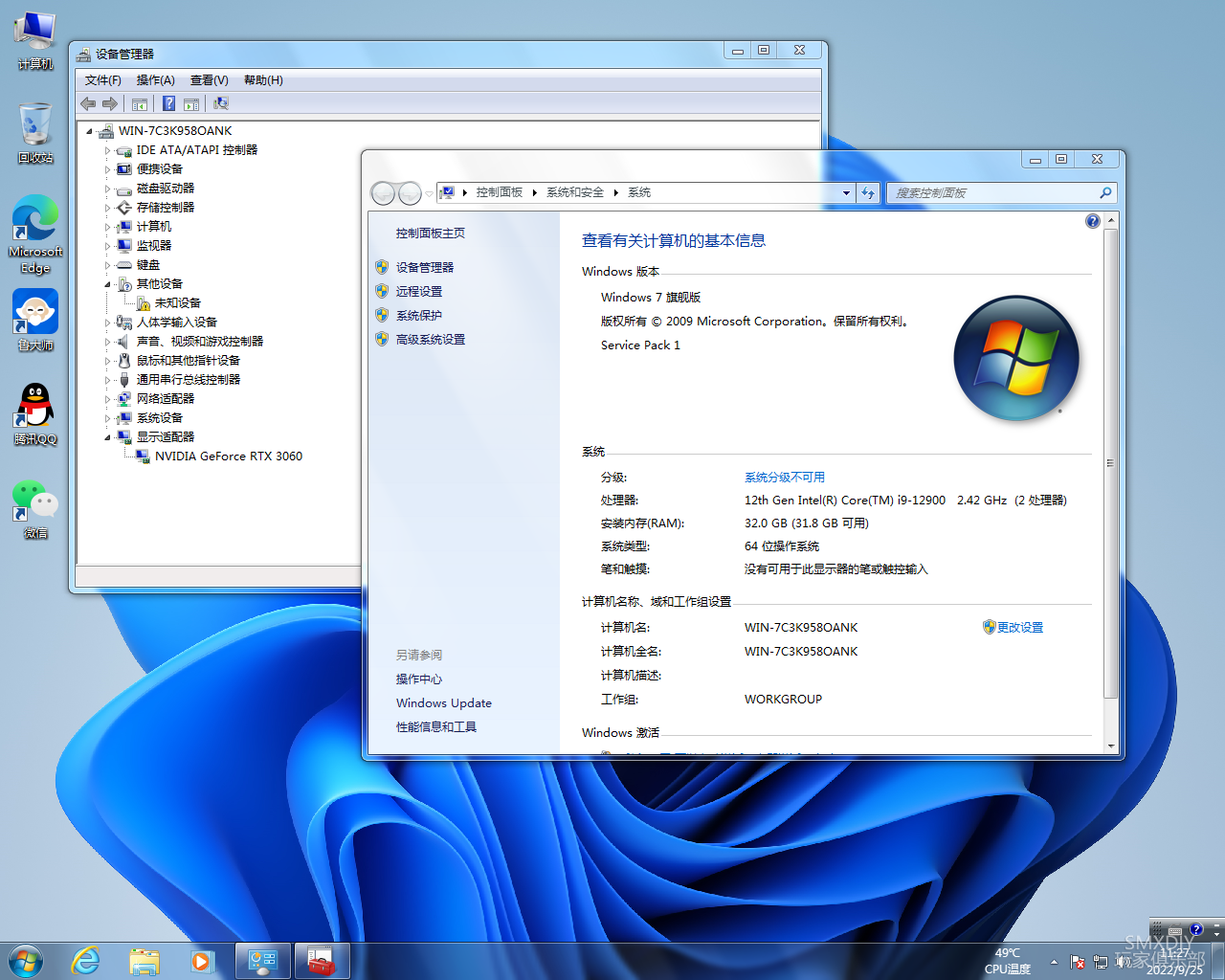Click the volume speaker icon in tray
The image size is (1225, 980).
pyautogui.click(x=1124, y=962)
